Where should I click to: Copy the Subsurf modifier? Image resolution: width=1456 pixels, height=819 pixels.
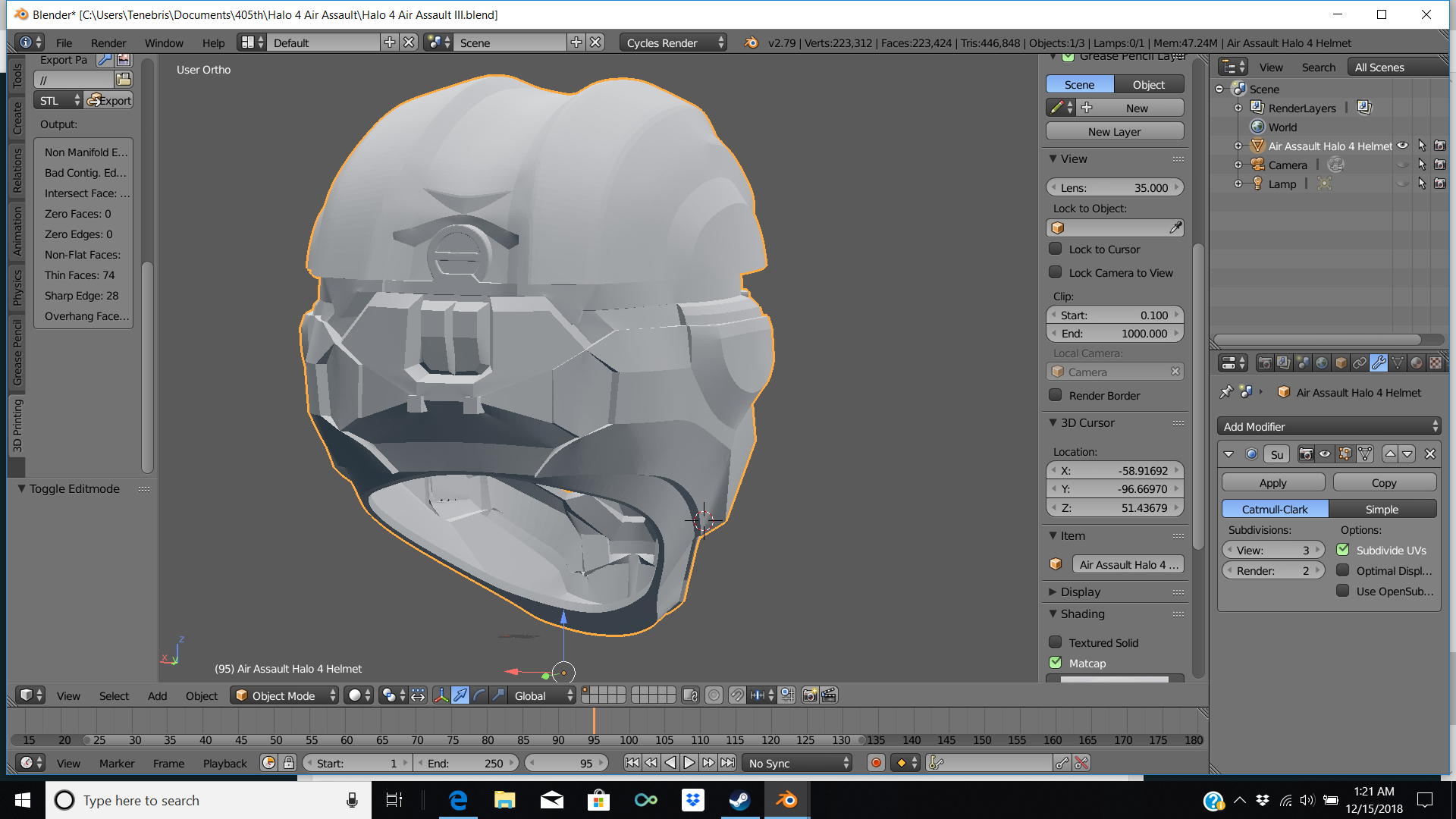click(1384, 482)
